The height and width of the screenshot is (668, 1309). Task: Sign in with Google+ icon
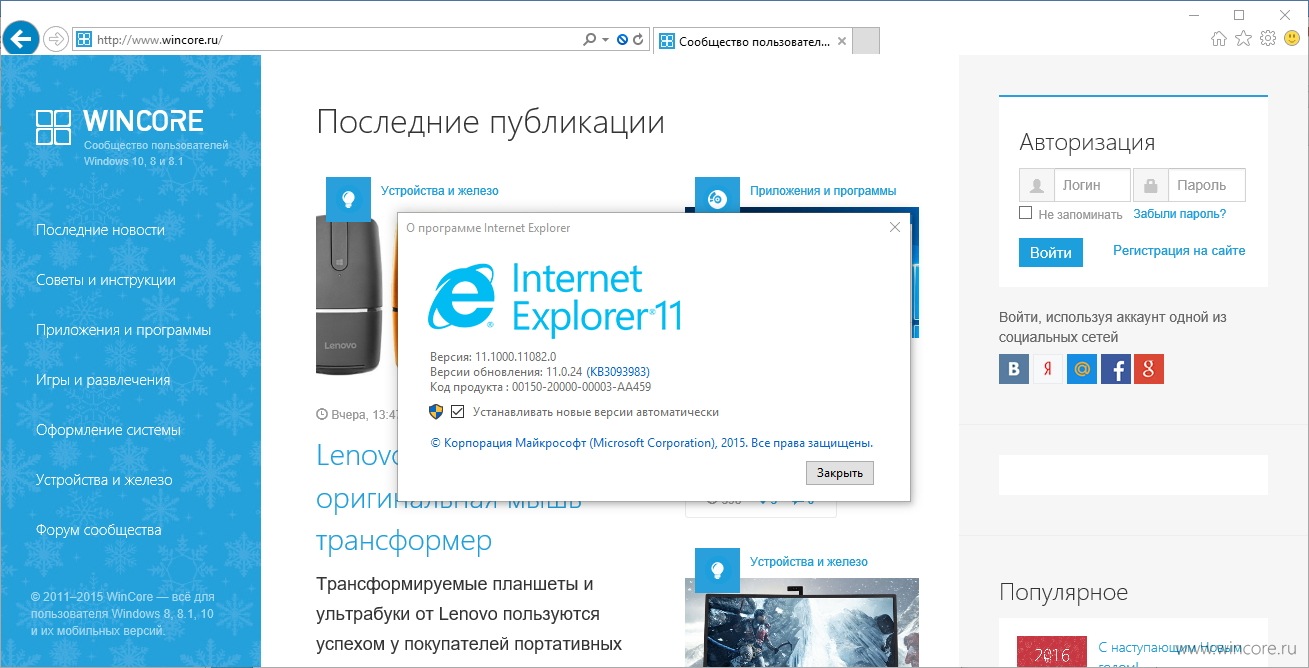click(1149, 369)
